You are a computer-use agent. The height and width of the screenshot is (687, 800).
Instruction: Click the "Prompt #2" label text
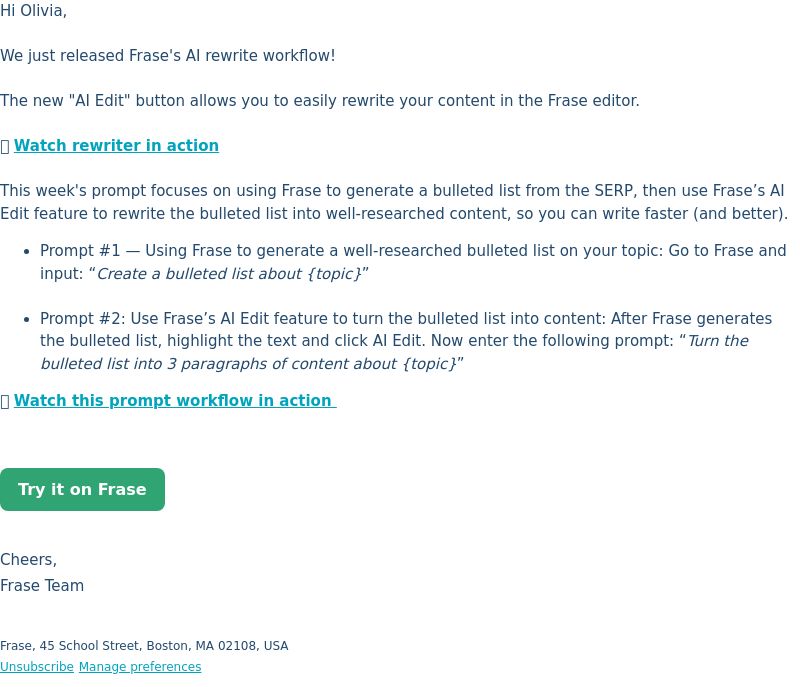tap(82, 319)
